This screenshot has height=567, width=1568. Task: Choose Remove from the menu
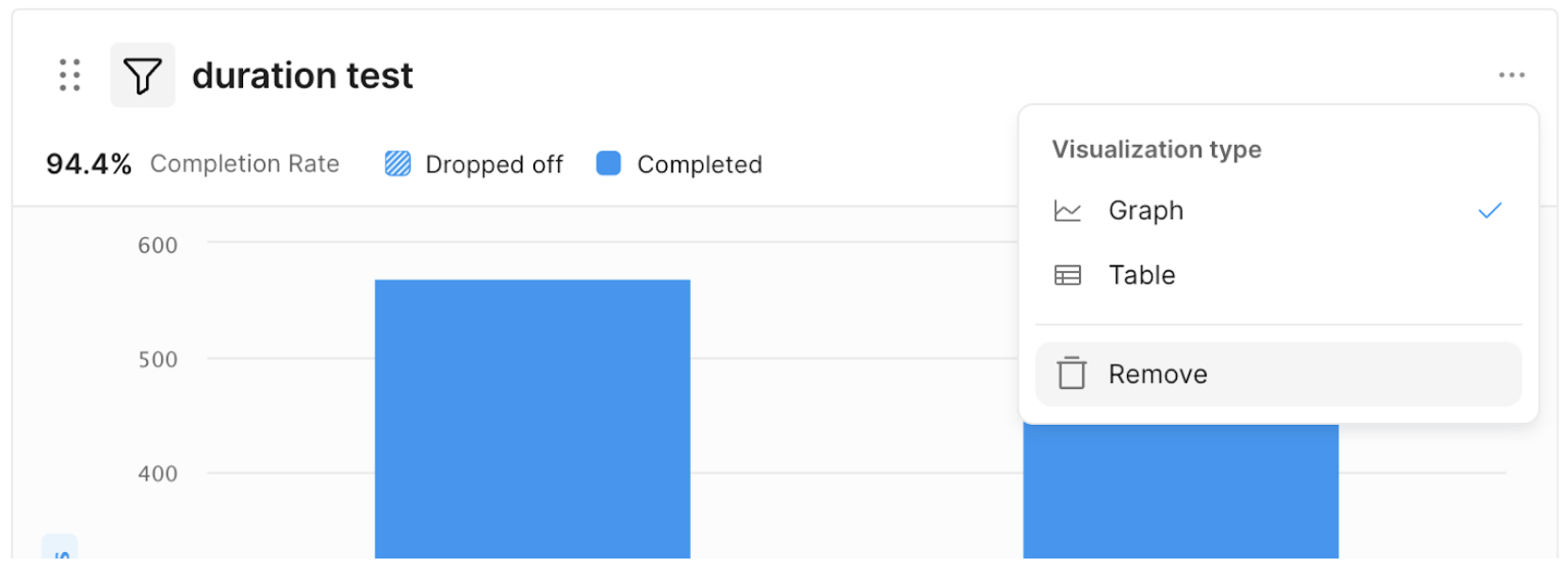point(1158,374)
